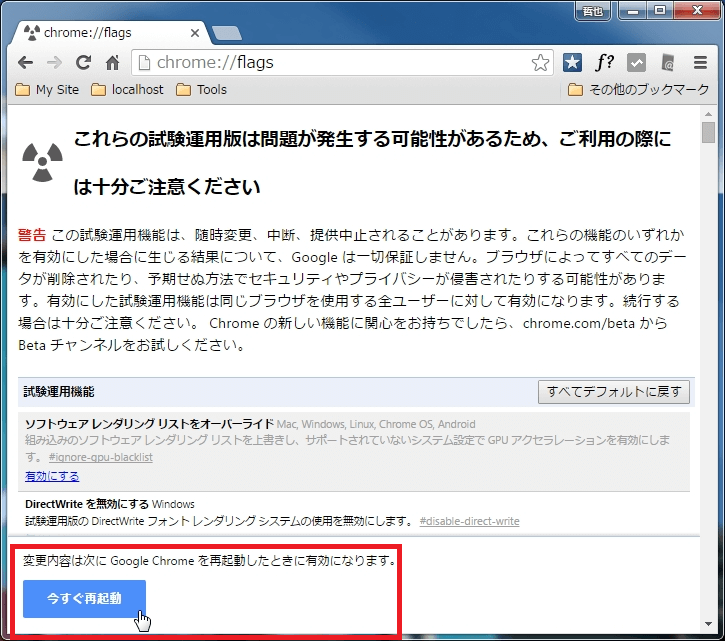This screenshot has height=641, width=725.
Task: Bookmark this page with the star icon
Action: pos(540,63)
